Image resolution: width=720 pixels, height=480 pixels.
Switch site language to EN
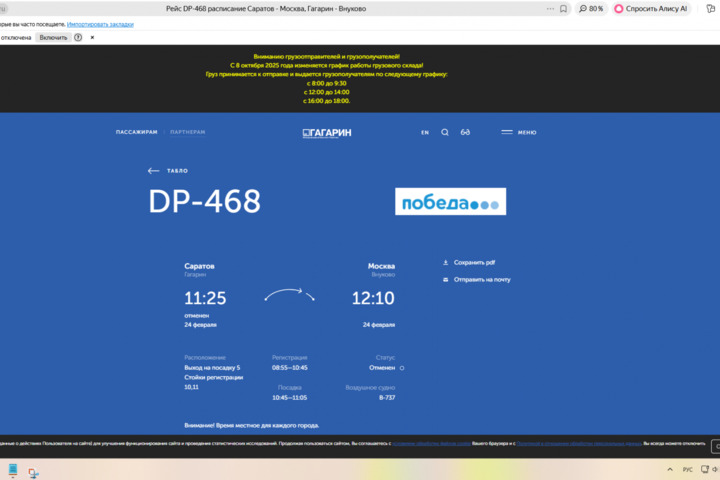tap(425, 132)
